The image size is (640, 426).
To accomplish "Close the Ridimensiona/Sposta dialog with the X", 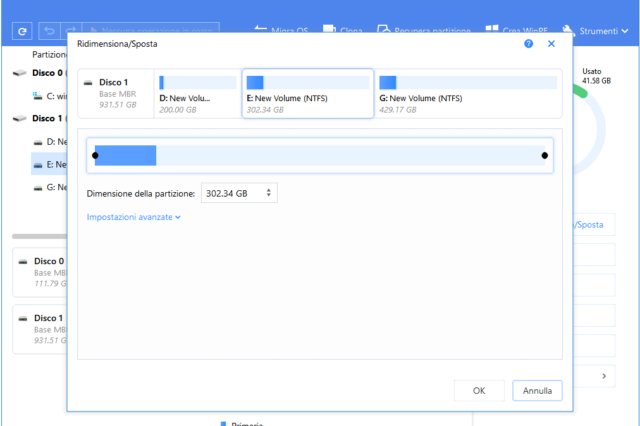I will pos(551,44).
